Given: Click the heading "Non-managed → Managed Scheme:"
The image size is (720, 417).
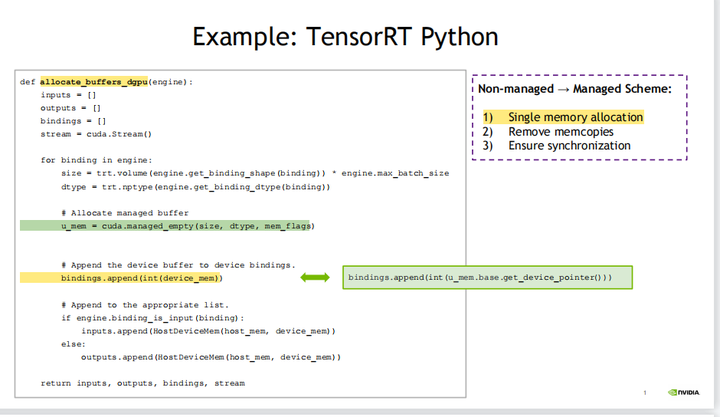Looking at the screenshot, I should point(575,89).
